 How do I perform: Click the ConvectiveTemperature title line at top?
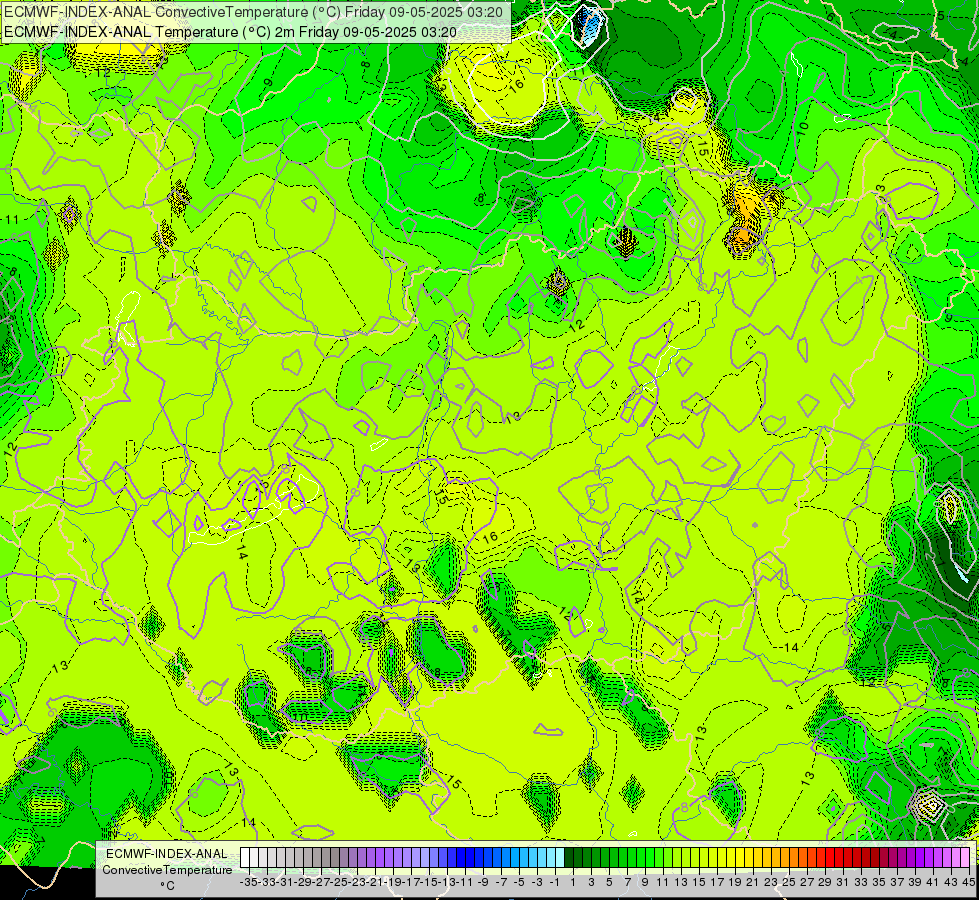point(254,12)
